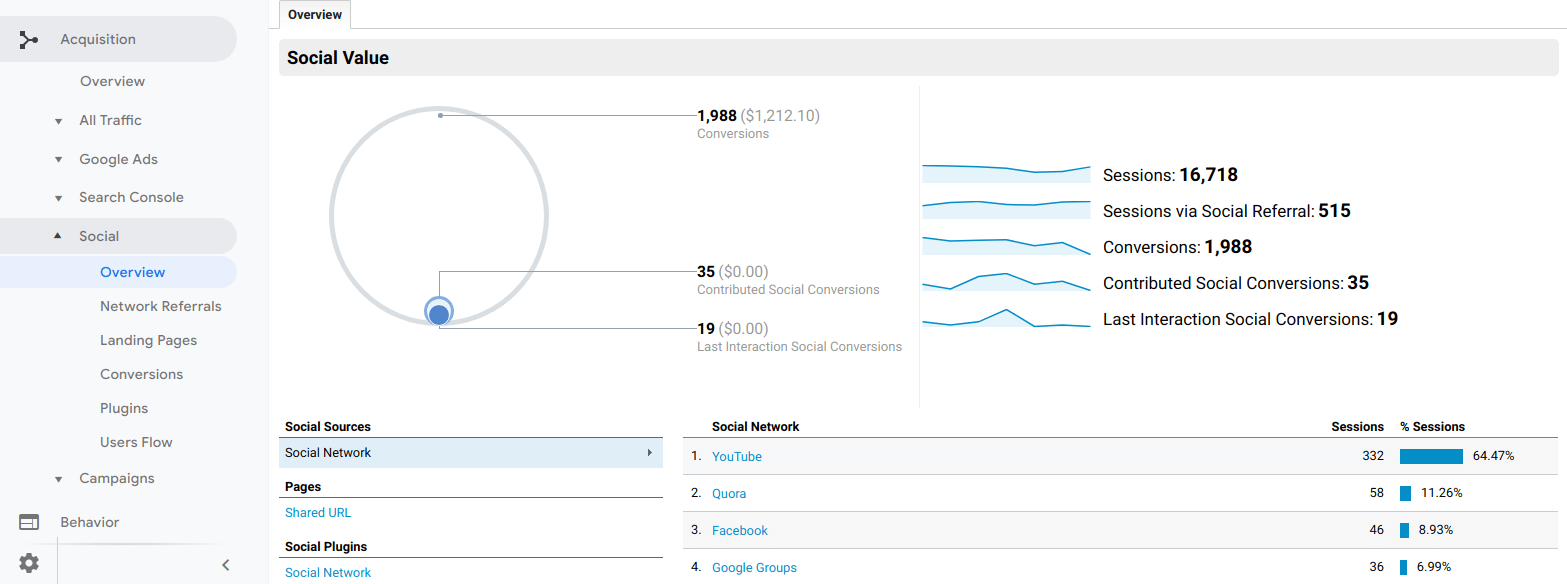Open the Users Flow report
Viewport: 1567px width, 584px height.
tap(136, 442)
